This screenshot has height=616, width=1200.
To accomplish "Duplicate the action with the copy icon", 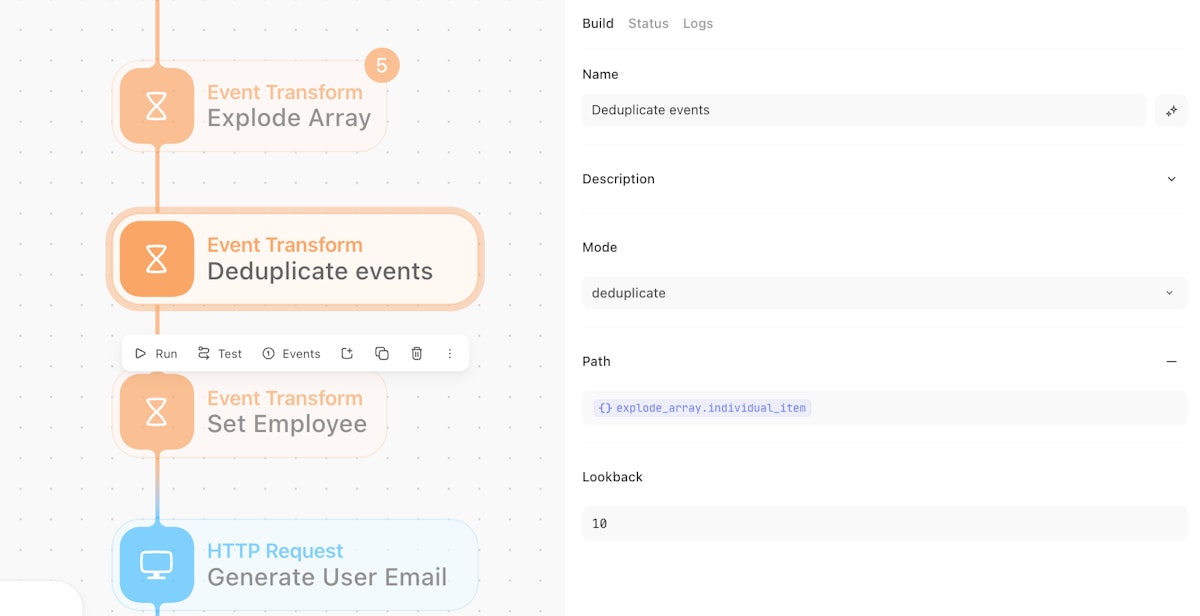I will click(x=382, y=353).
